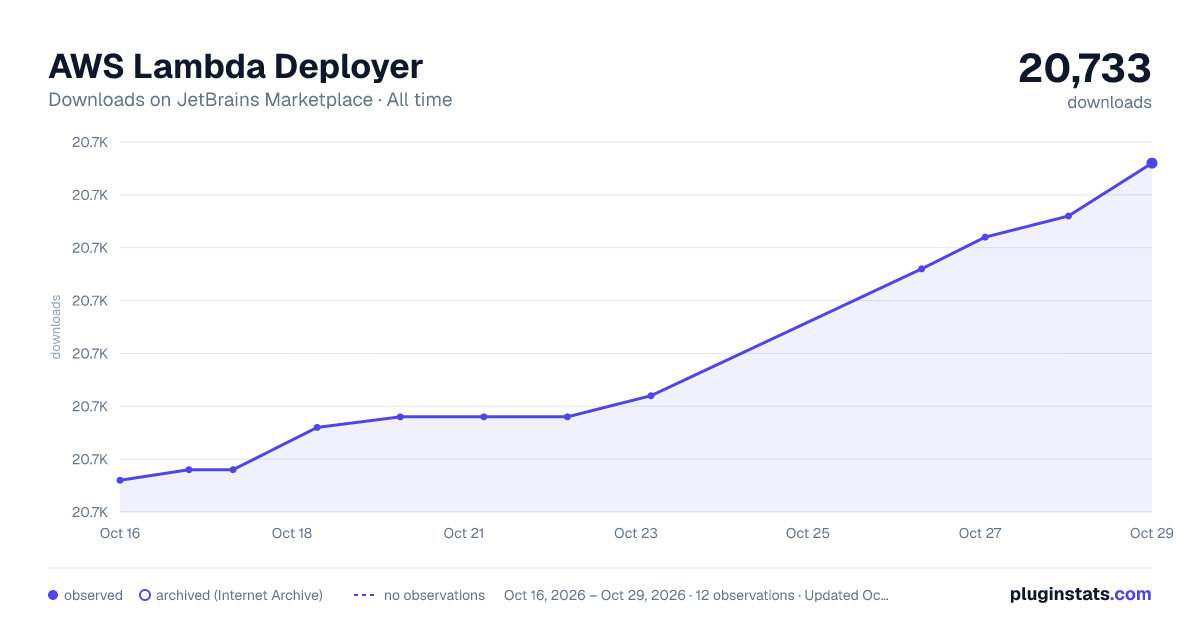Image resolution: width=1200 pixels, height=630 pixels.
Task: Click the observed legend dot
Action: (53, 595)
